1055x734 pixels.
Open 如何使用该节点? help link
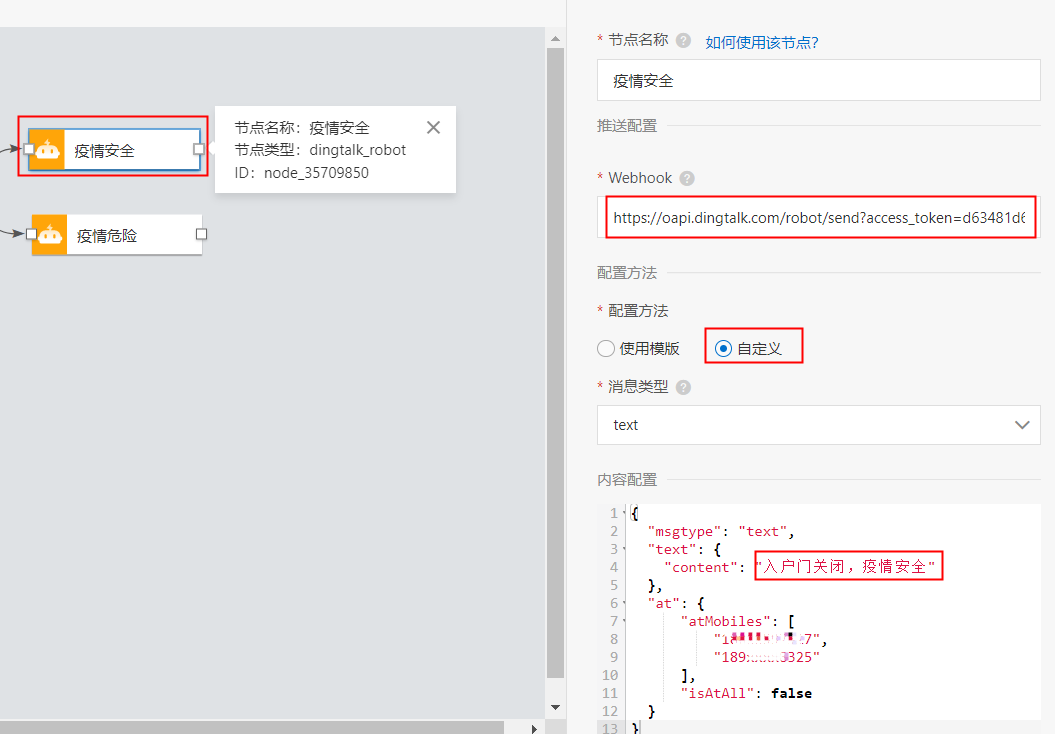pos(762,42)
